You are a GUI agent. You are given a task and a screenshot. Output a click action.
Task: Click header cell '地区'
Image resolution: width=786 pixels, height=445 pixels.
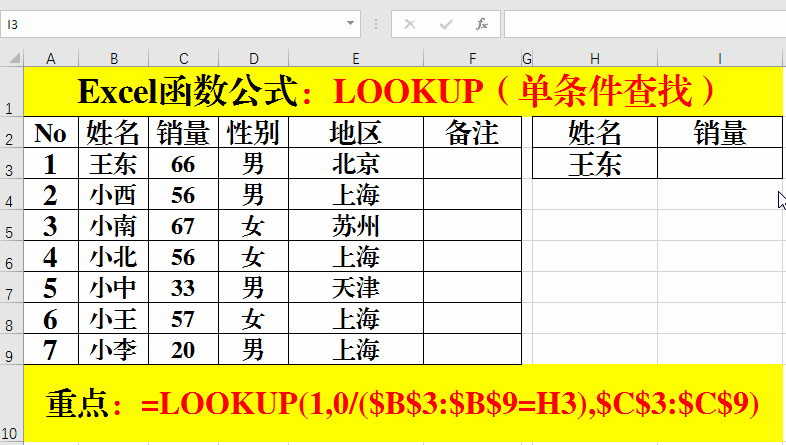[x=356, y=133]
